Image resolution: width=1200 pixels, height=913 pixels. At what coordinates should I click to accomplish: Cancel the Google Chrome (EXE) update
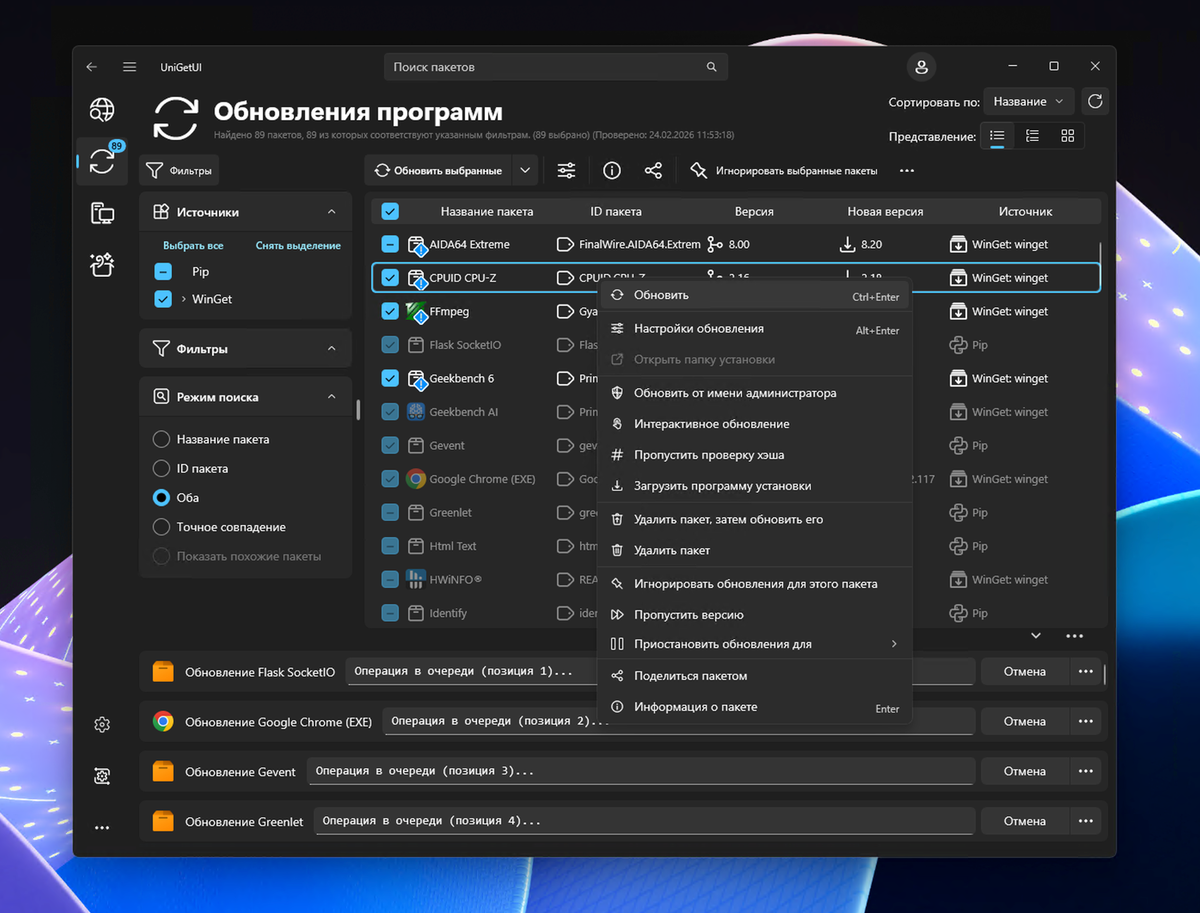click(1024, 722)
